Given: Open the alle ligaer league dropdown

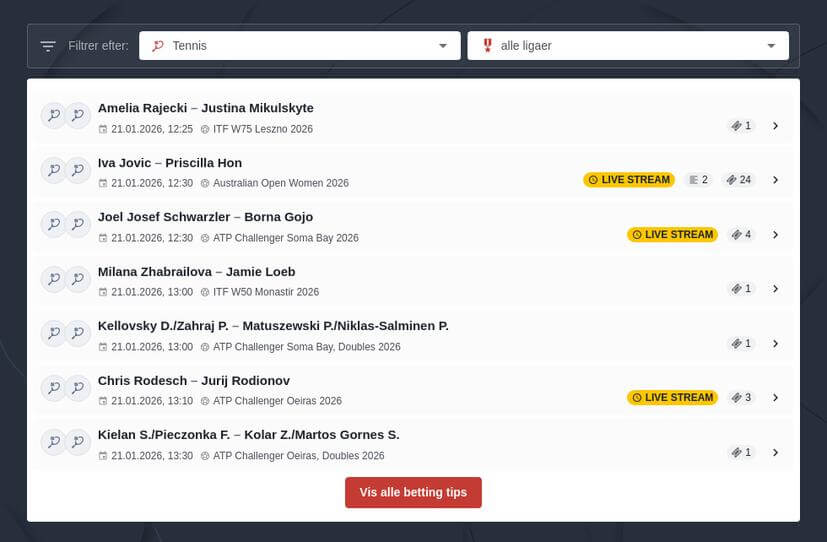Looking at the screenshot, I should pos(628,46).
